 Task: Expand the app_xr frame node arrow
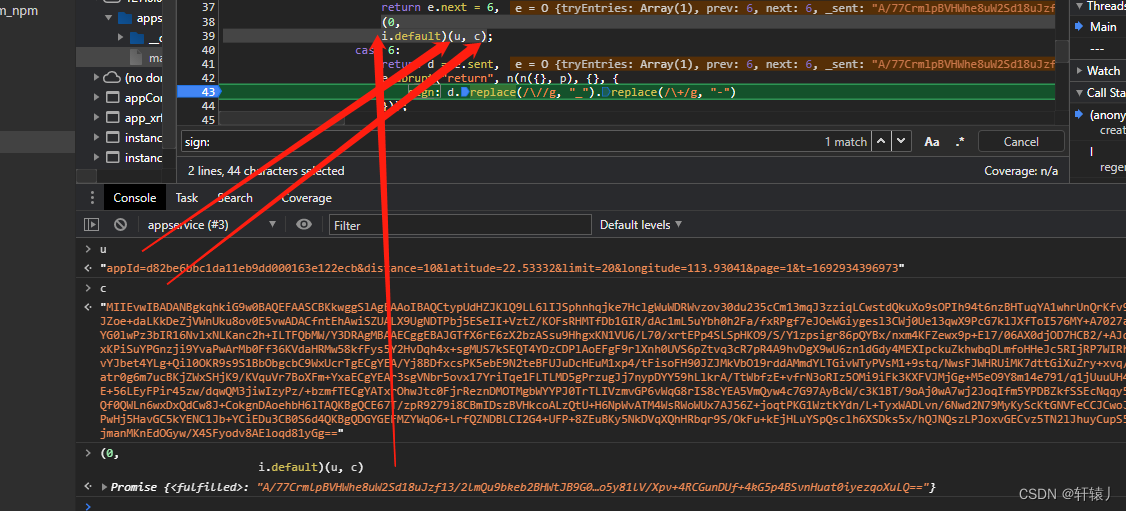[97, 117]
